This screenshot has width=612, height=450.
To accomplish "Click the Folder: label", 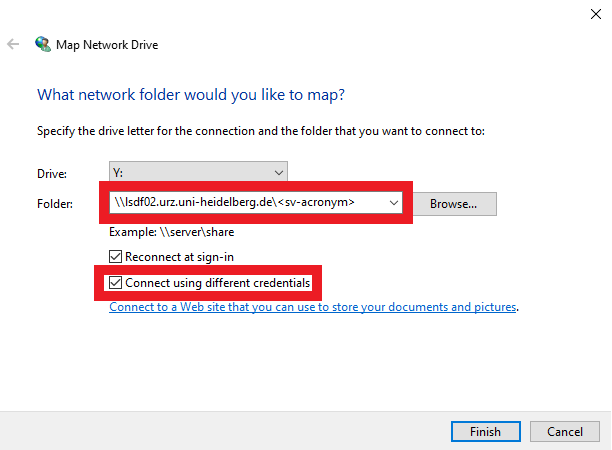I will pos(54,204).
